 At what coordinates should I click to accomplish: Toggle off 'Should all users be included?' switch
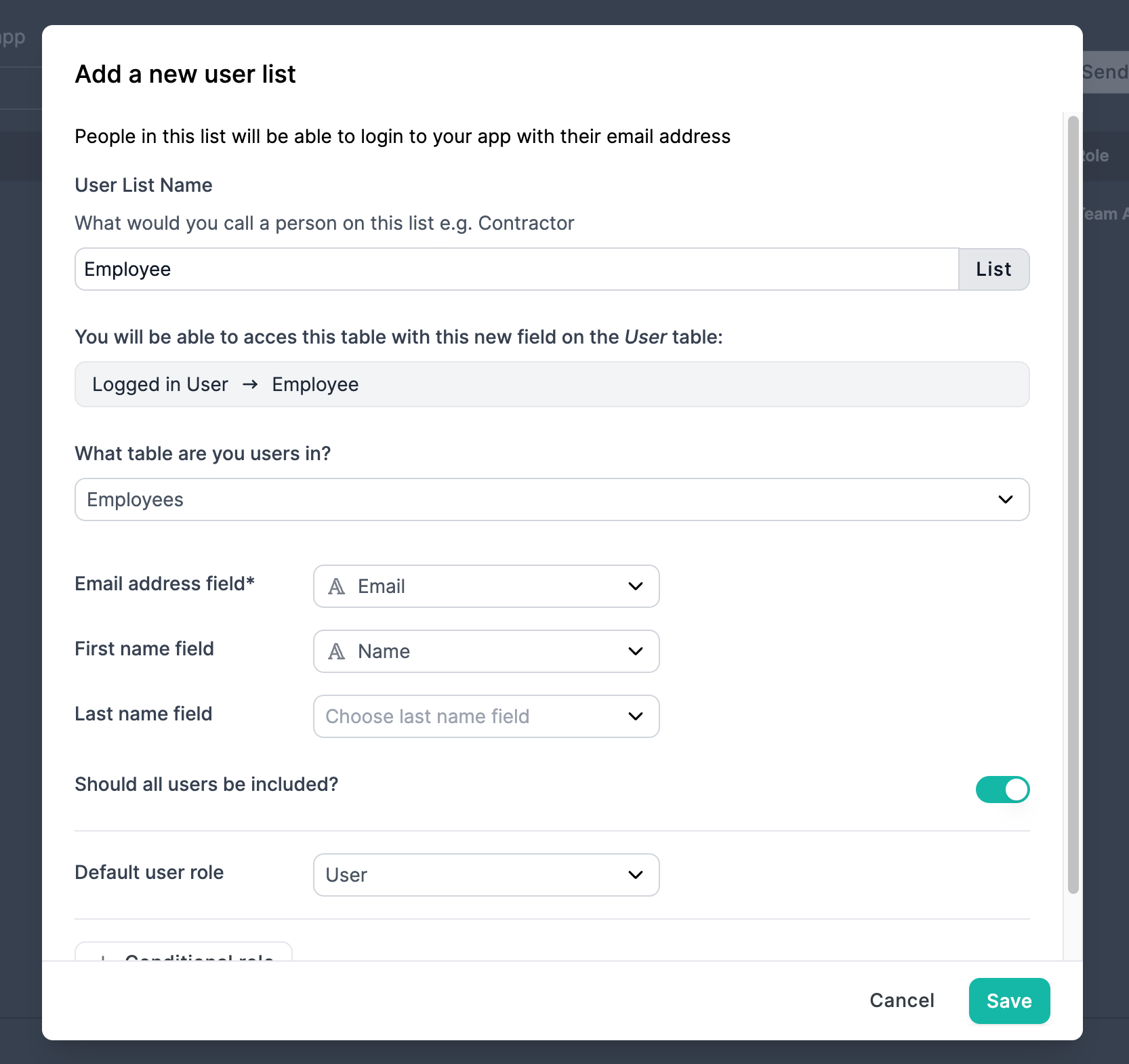(1002, 790)
